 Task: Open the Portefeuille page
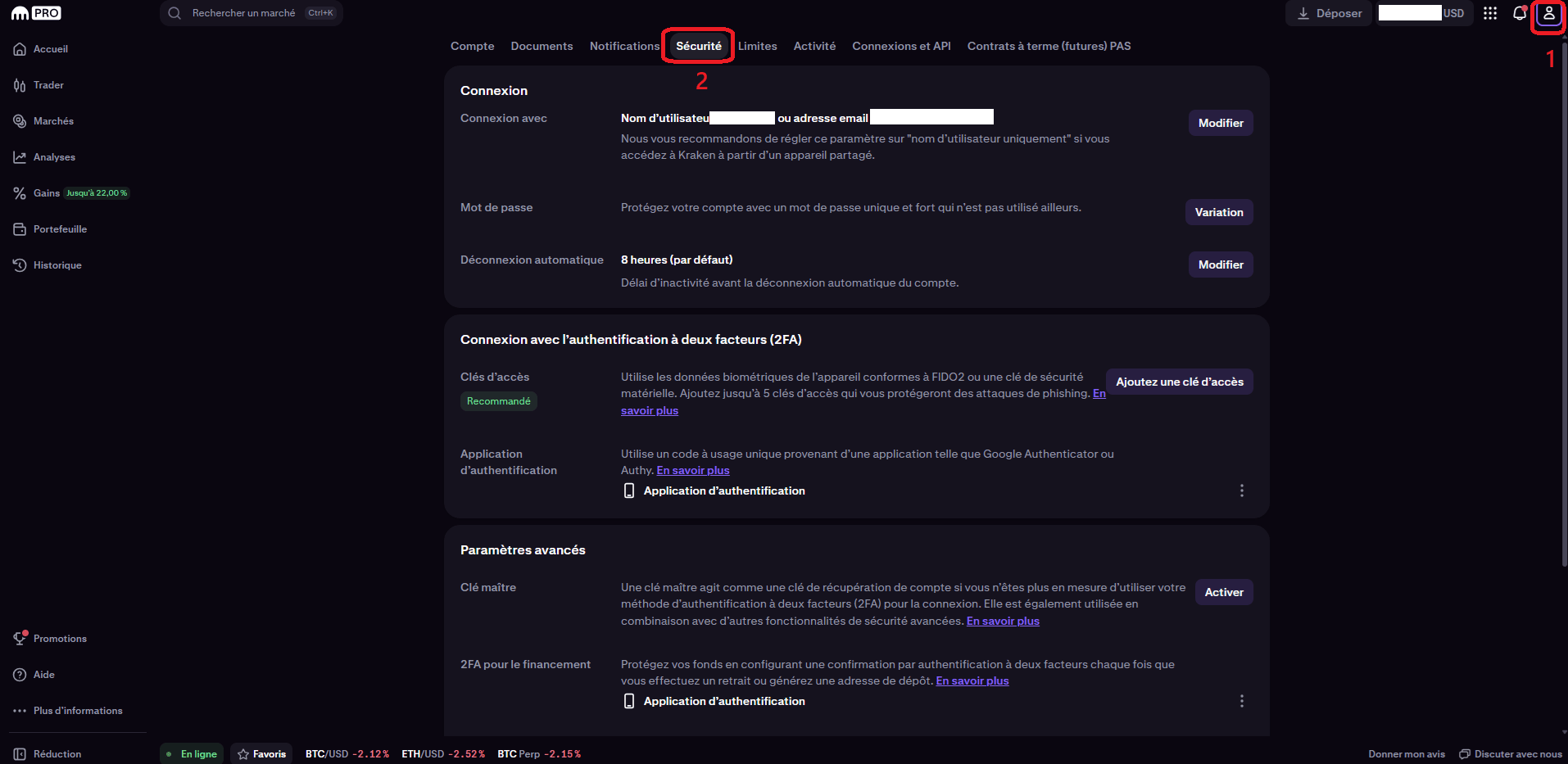[60, 228]
